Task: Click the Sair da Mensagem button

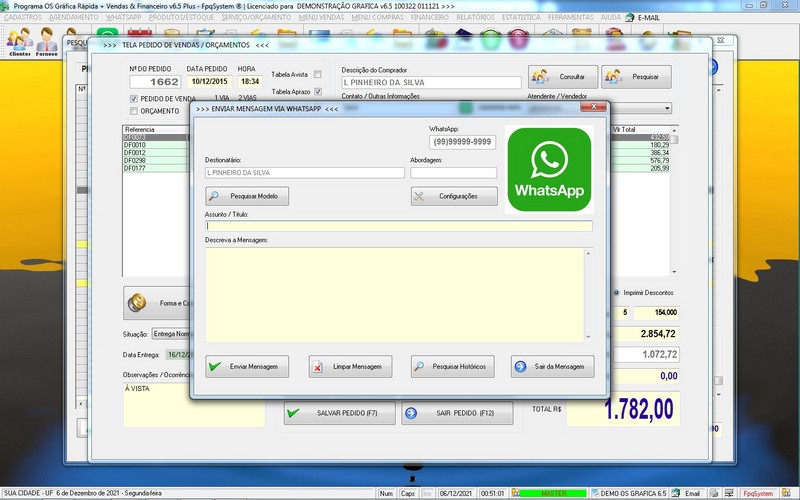Action: [553, 366]
